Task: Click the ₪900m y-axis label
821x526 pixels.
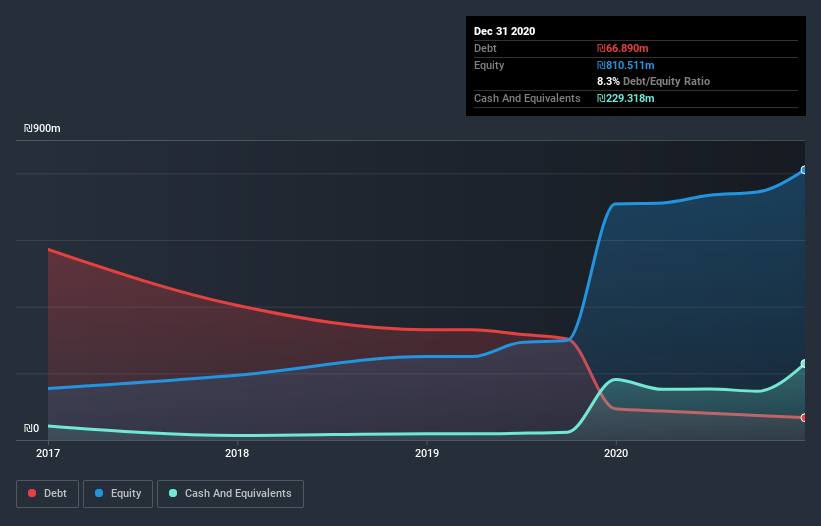Action: (x=42, y=128)
